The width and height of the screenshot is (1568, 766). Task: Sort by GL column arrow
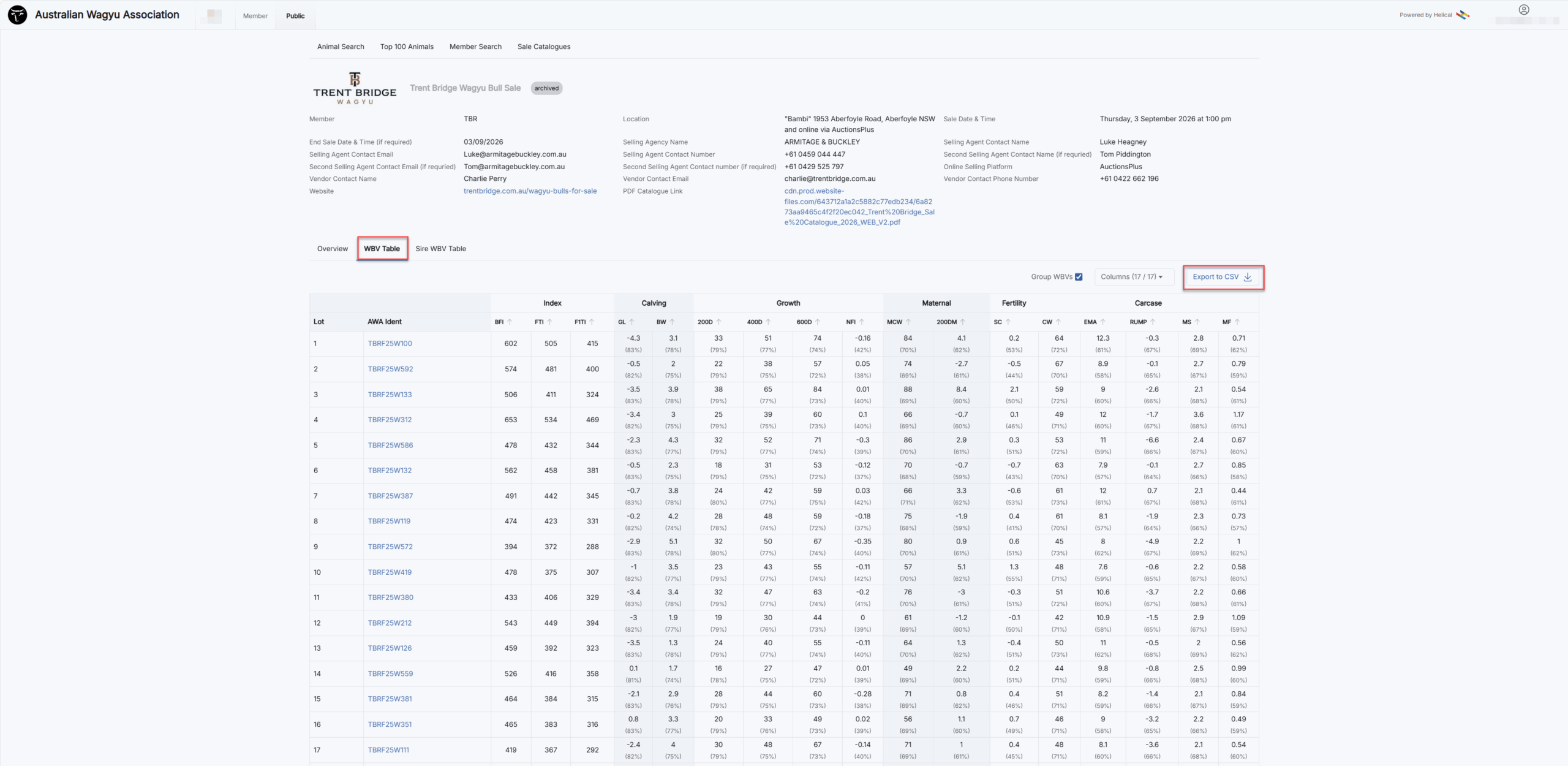click(632, 322)
